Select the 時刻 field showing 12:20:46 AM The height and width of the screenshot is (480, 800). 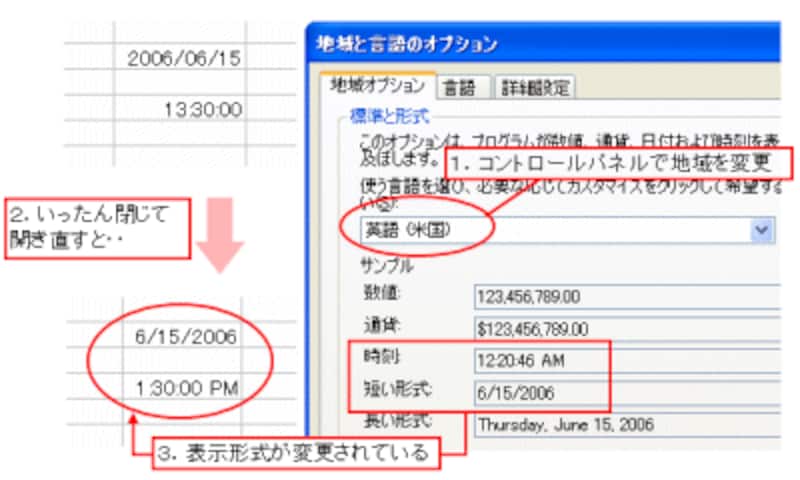coord(540,361)
